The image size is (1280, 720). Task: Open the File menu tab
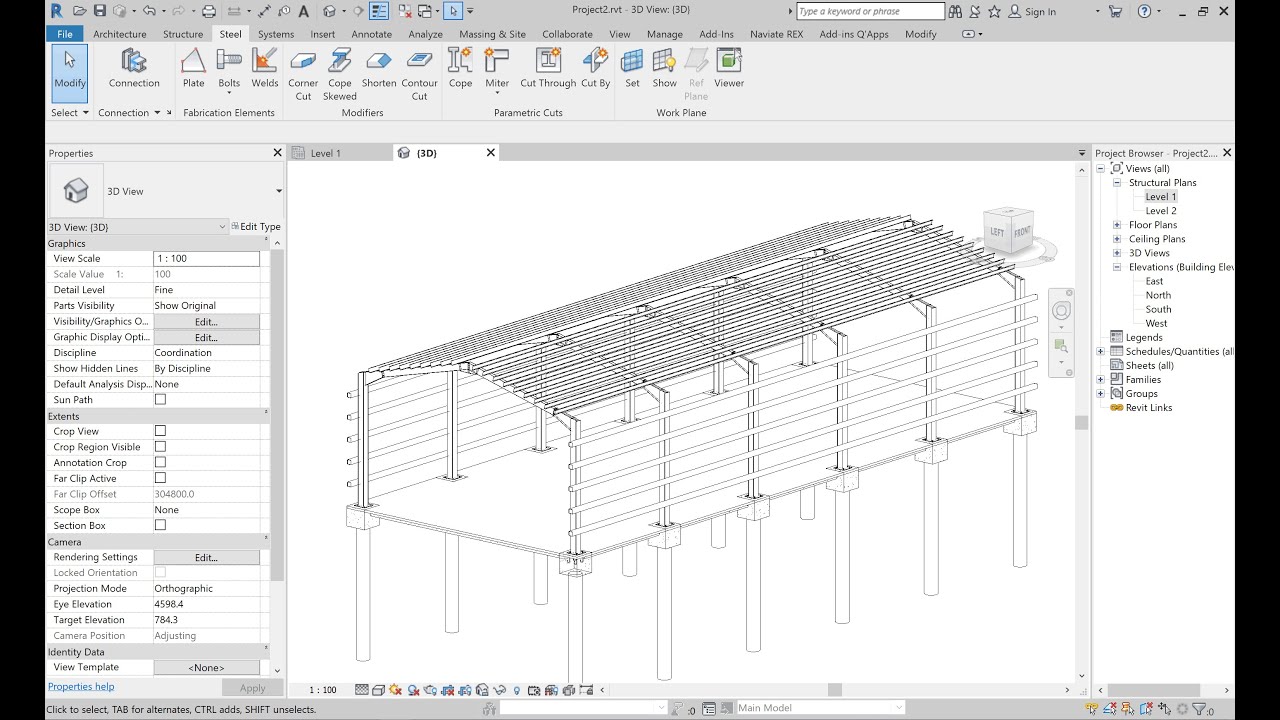pyautogui.click(x=65, y=34)
